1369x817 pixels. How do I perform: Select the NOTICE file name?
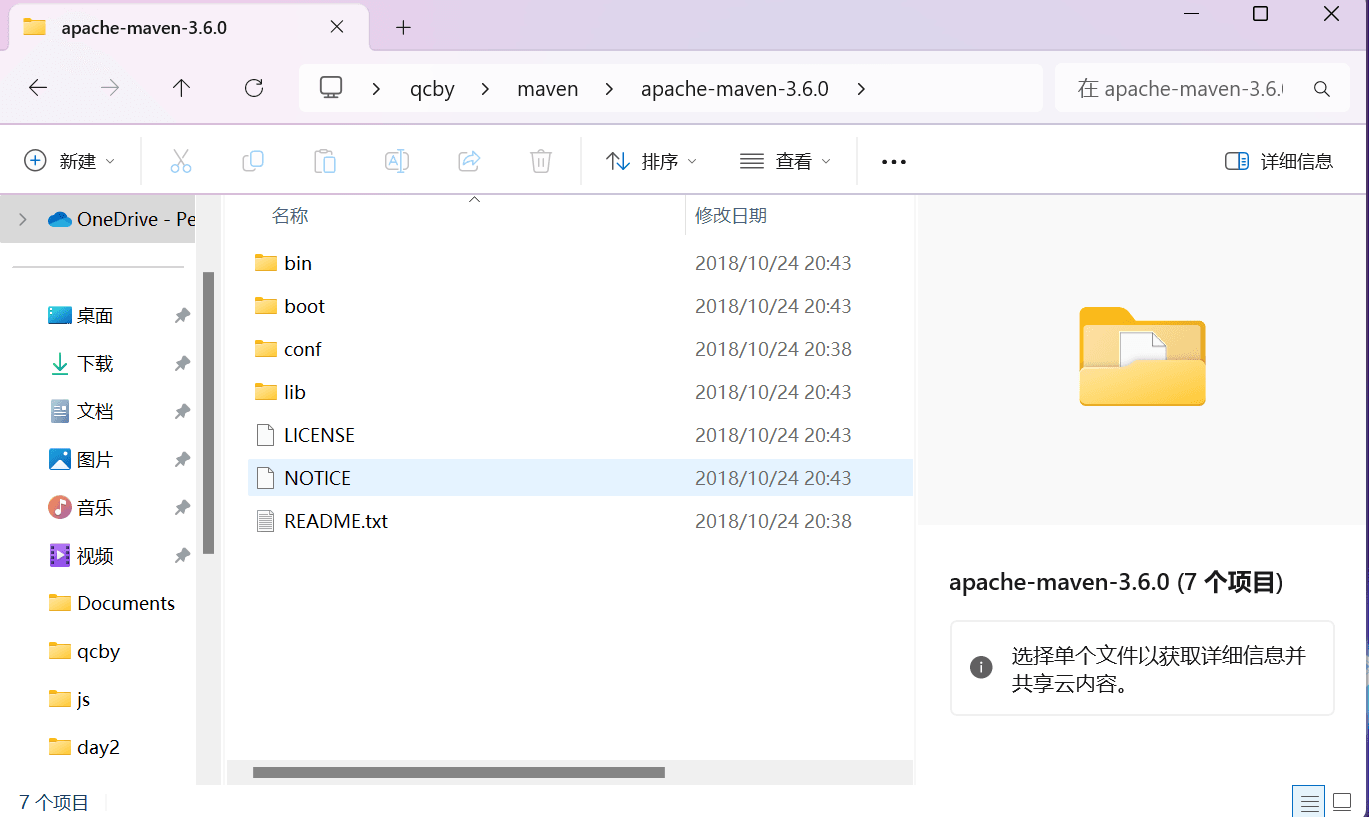tap(317, 478)
